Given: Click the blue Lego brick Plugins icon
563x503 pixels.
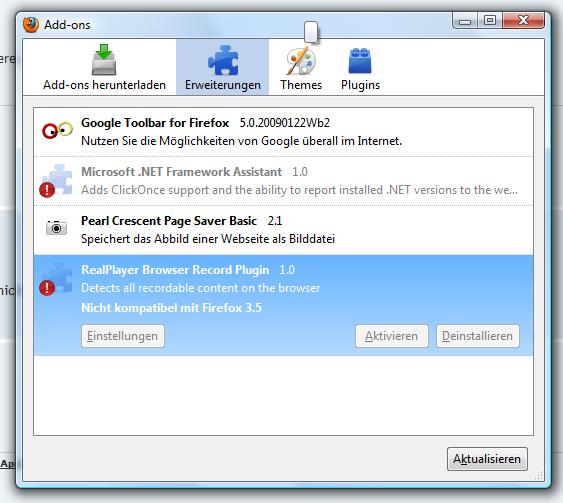Looking at the screenshot, I should (x=360, y=61).
